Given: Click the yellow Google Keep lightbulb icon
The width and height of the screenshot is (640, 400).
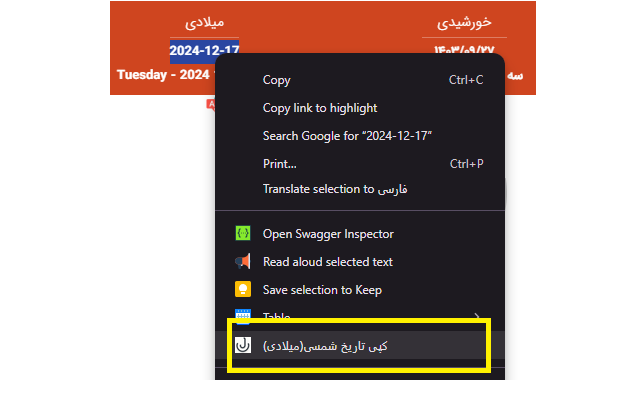Looking at the screenshot, I should pyautogui.click(x=243, y=289).
